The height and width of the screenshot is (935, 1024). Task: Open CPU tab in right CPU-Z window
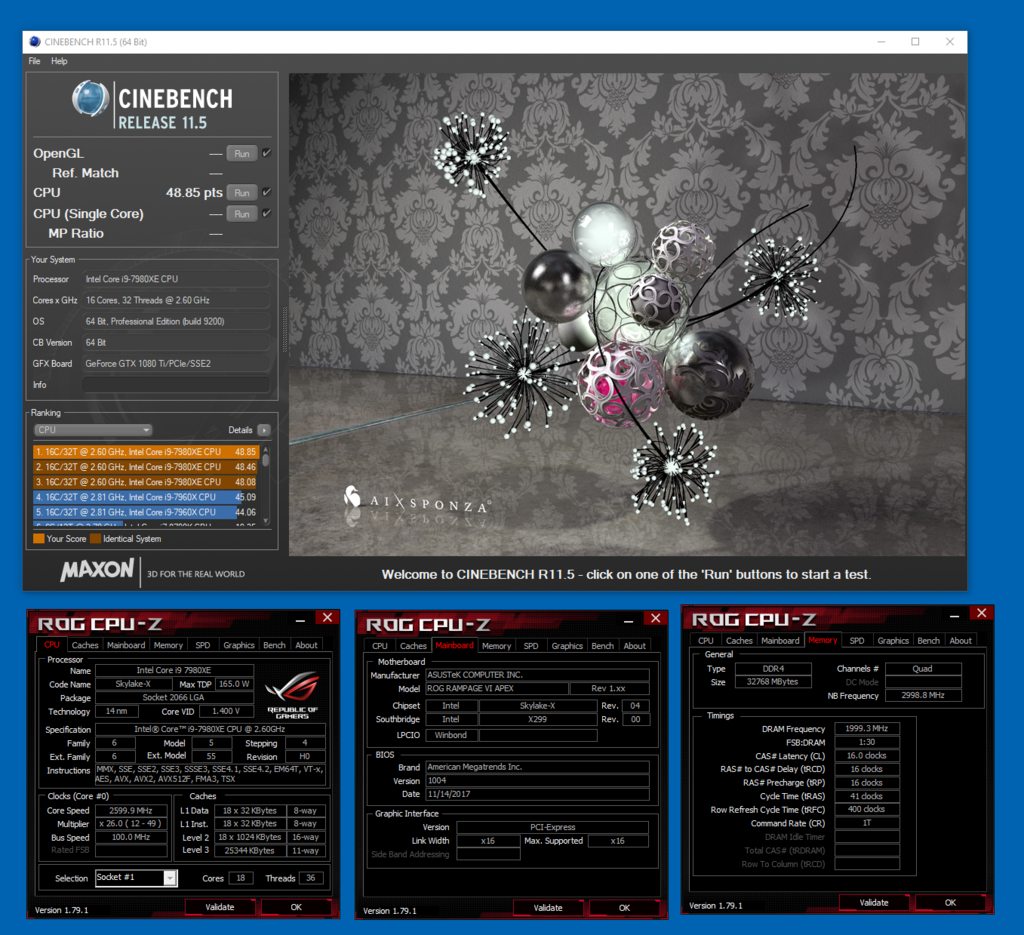click(x=706, y=641)
